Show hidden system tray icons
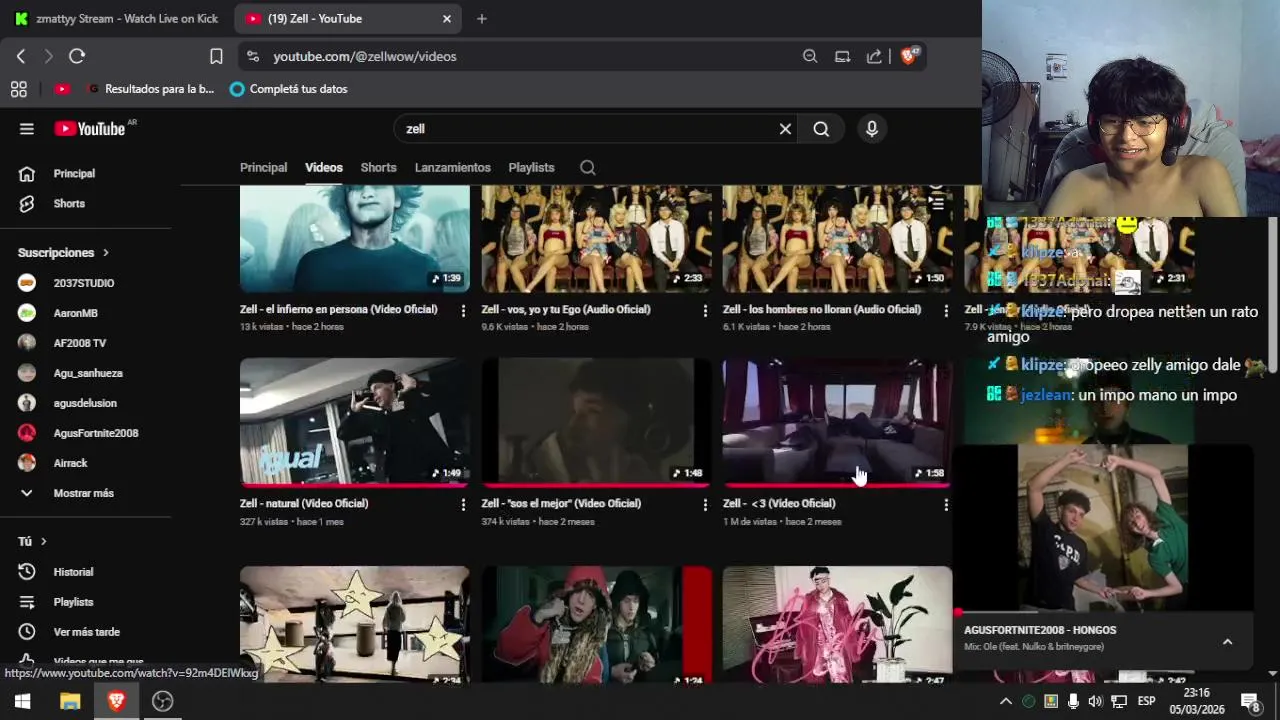 tap(1006, 701)
